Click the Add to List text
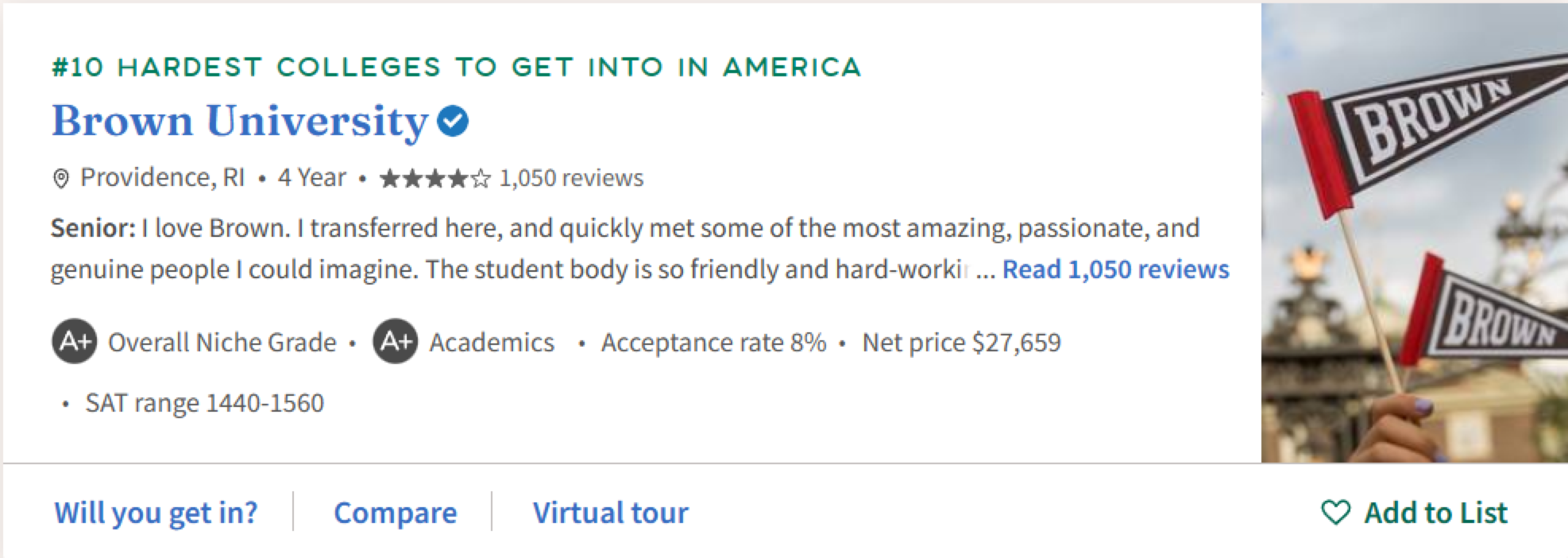Image resolution: width=1568 pixels, height=558 pixels. [x=1435, y=513]
